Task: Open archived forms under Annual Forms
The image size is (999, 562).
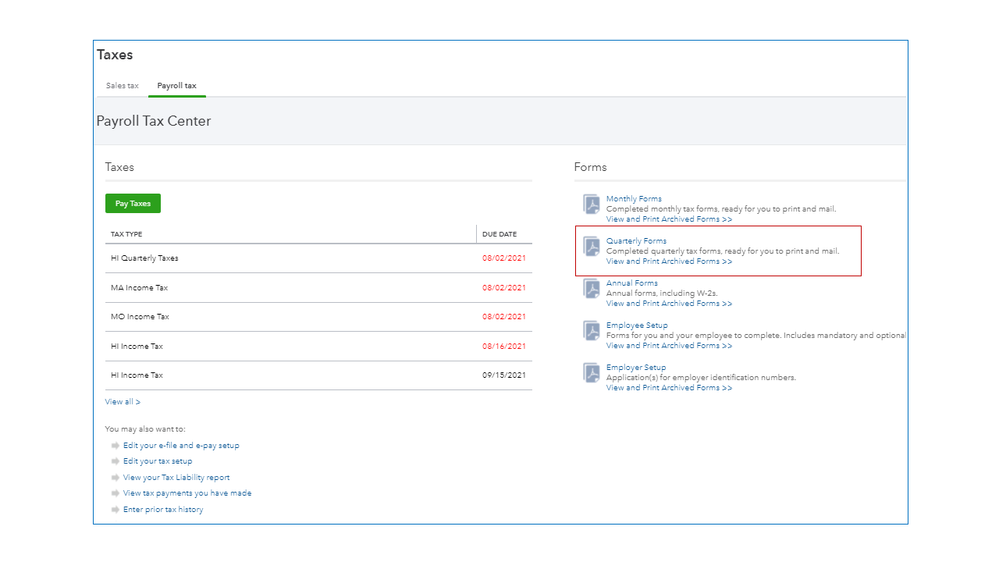Action: point(668,303)
